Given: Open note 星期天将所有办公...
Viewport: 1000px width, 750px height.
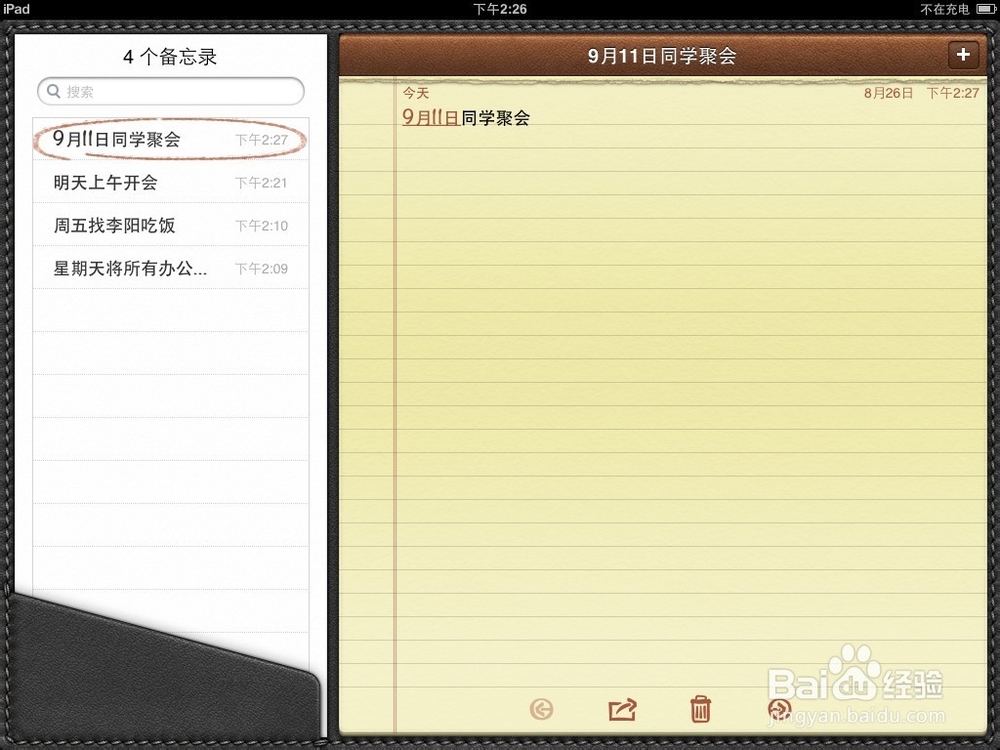Looking at the screenshot, I should (x=171, y=268).
